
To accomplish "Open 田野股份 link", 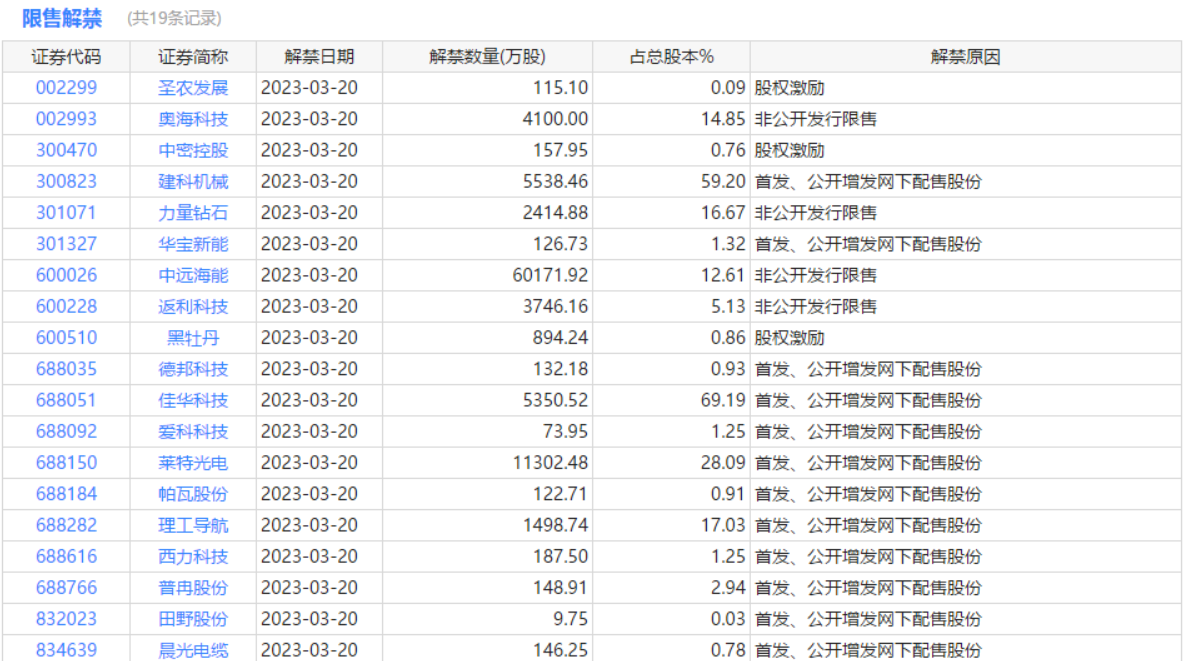I will click(193, 619).
